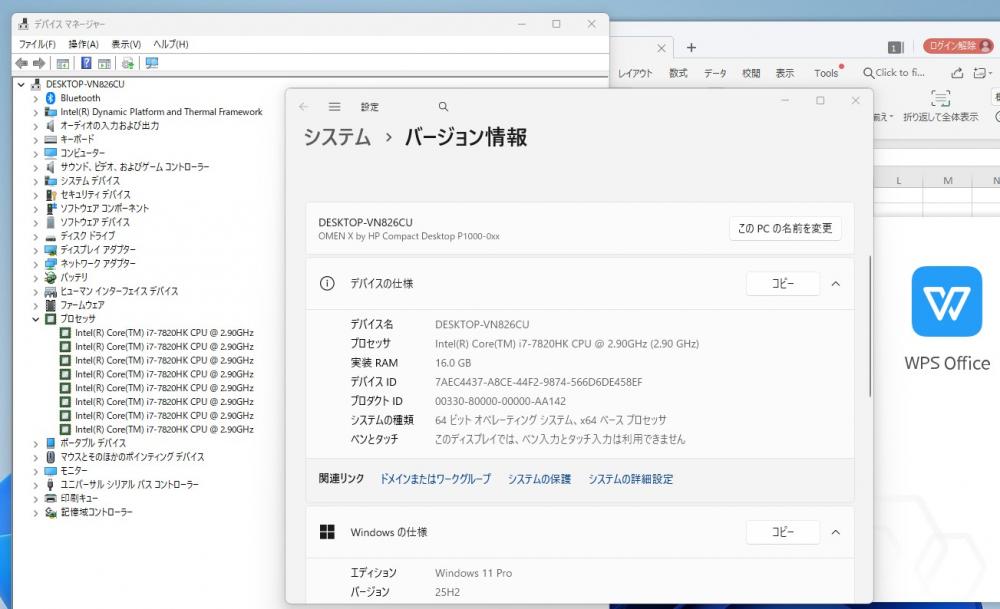Select column M header in WPS
This screenshot has height=609, width=1000.
pos(948,180)
